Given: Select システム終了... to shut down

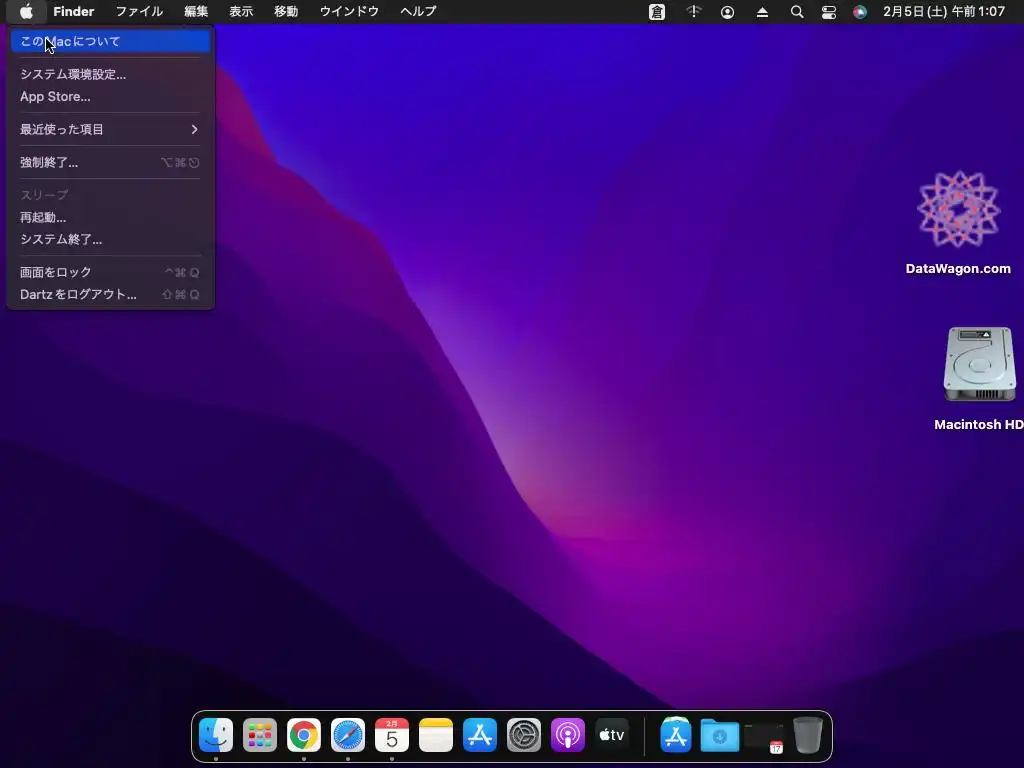Looking at the screenshot, I should click(x=110, y=240).
